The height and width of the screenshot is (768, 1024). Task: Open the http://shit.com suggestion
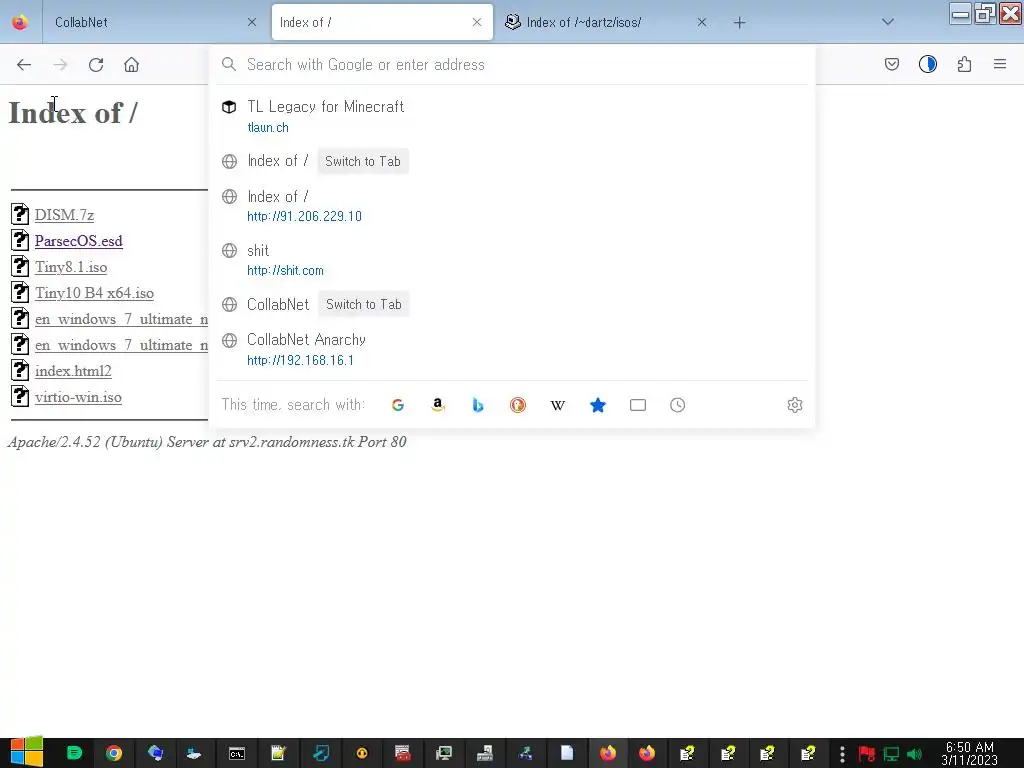coord(513,260)
